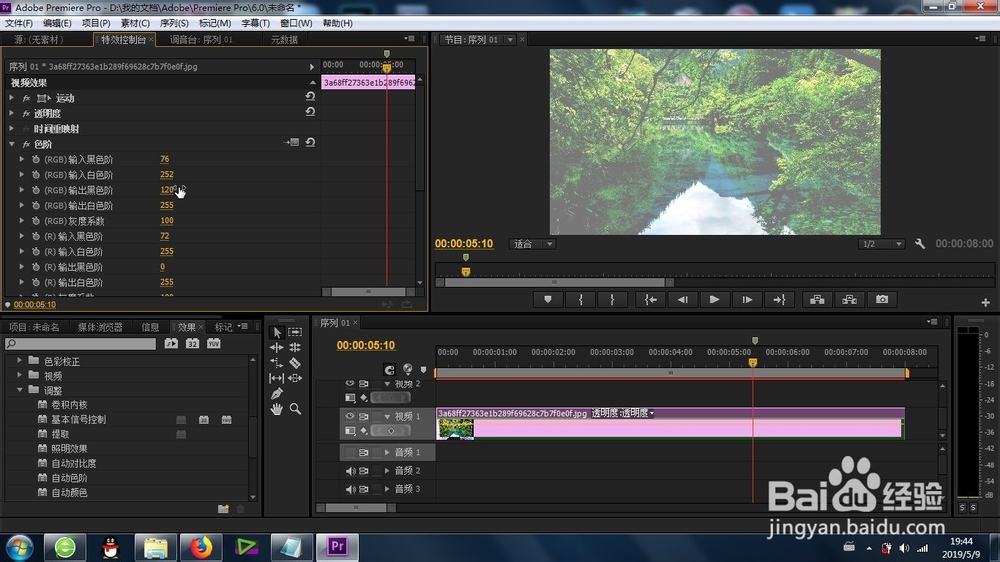Select the 自动对比度 effect
The width and height of the screenshot is (1000, 562).
coord(73,463)
